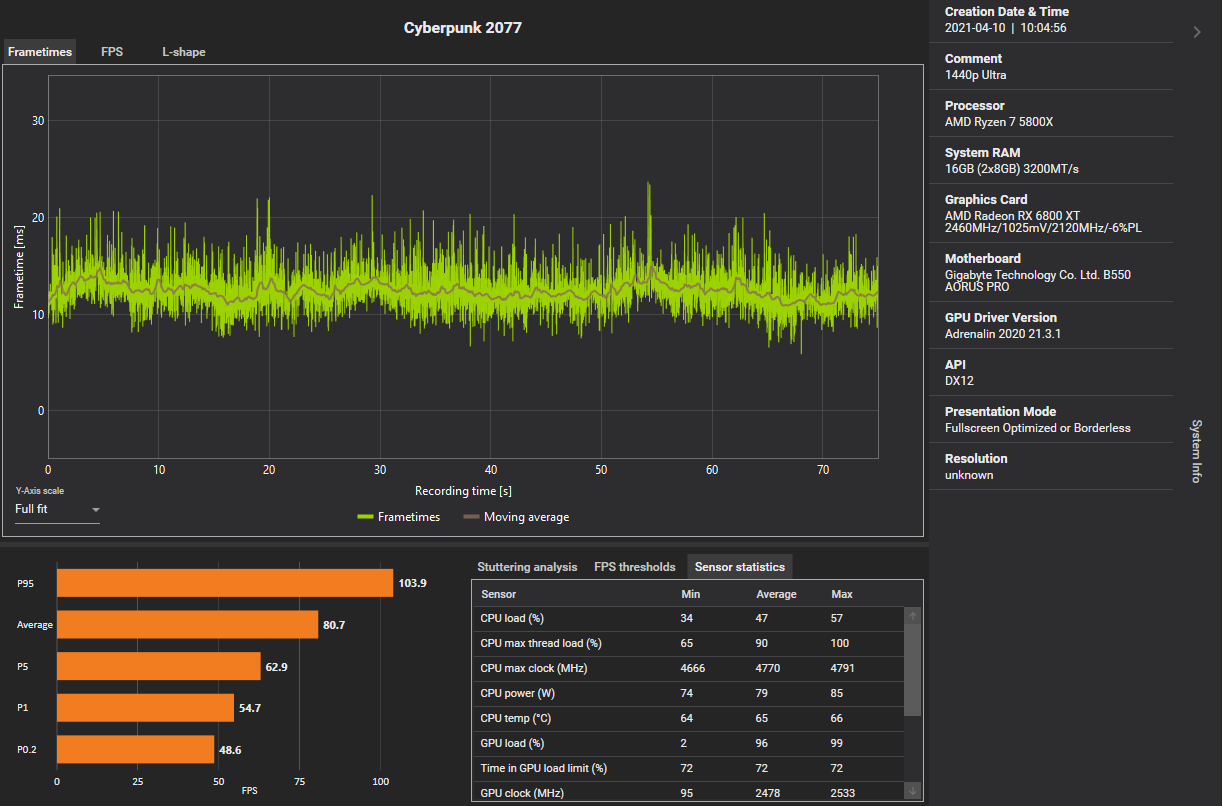Open the FPS thresholds tab
Viewport: 1222px width, 806px height.
pyautogui.click(x=635, y=567)
